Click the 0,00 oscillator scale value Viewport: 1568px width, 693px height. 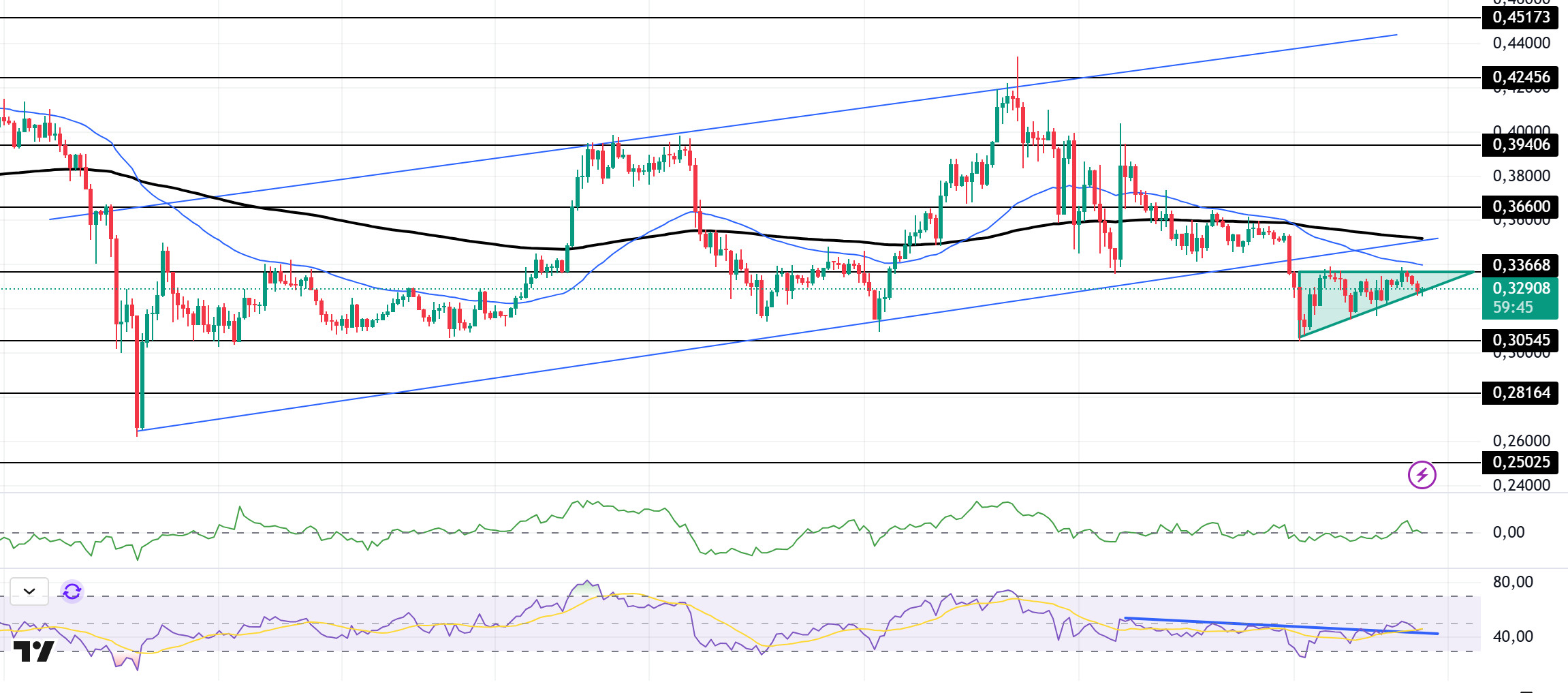[x=1509, y=532]
